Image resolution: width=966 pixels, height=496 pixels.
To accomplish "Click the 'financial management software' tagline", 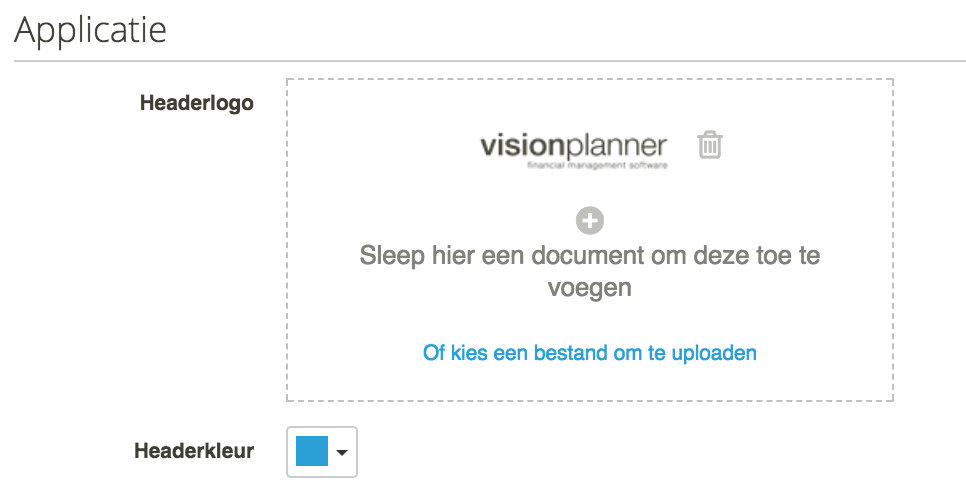I will [597, 165].
